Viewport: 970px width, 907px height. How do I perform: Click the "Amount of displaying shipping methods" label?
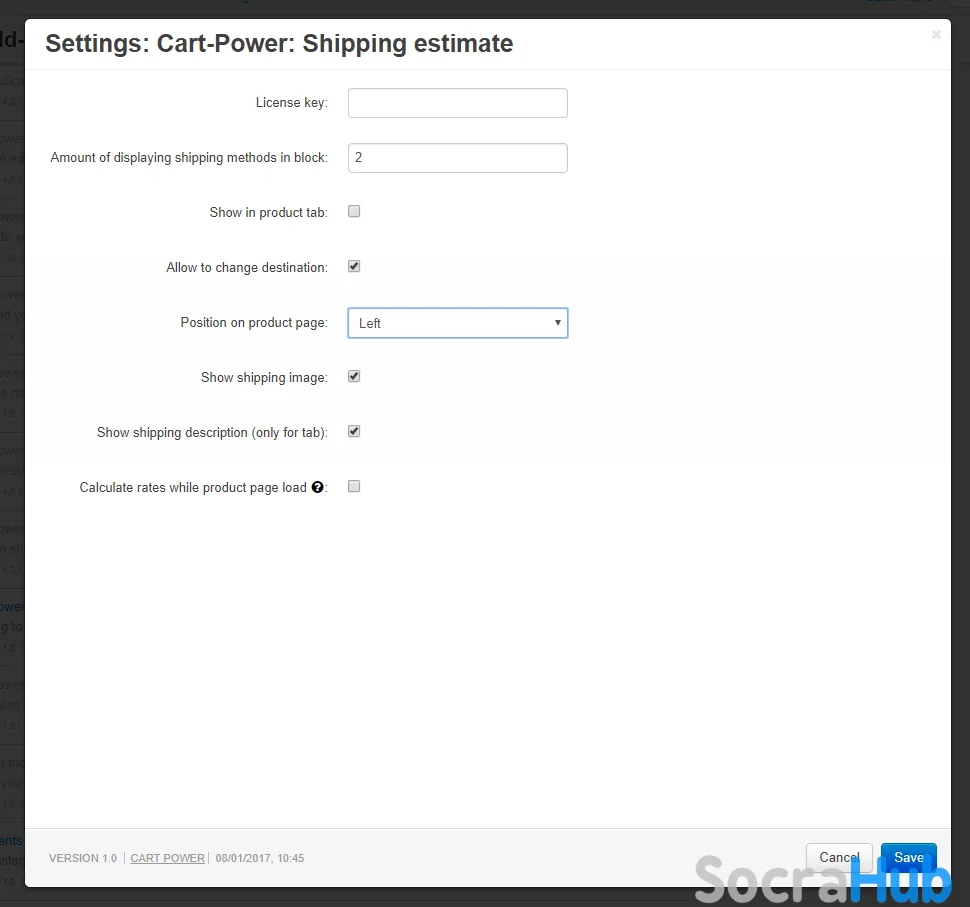pyautogui.click(x=189, y=158)
